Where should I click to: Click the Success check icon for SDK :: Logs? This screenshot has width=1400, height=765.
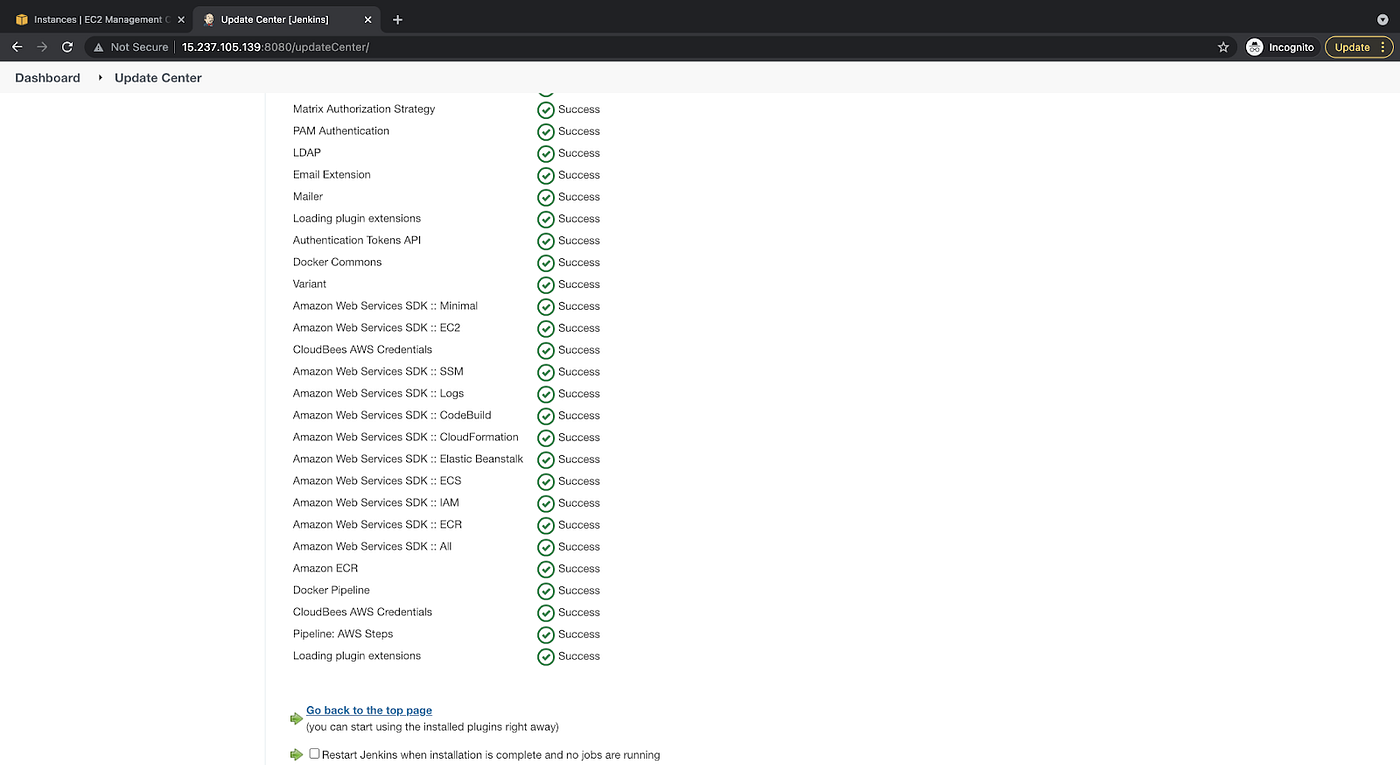pyautogui.click(x=546, y=394)
